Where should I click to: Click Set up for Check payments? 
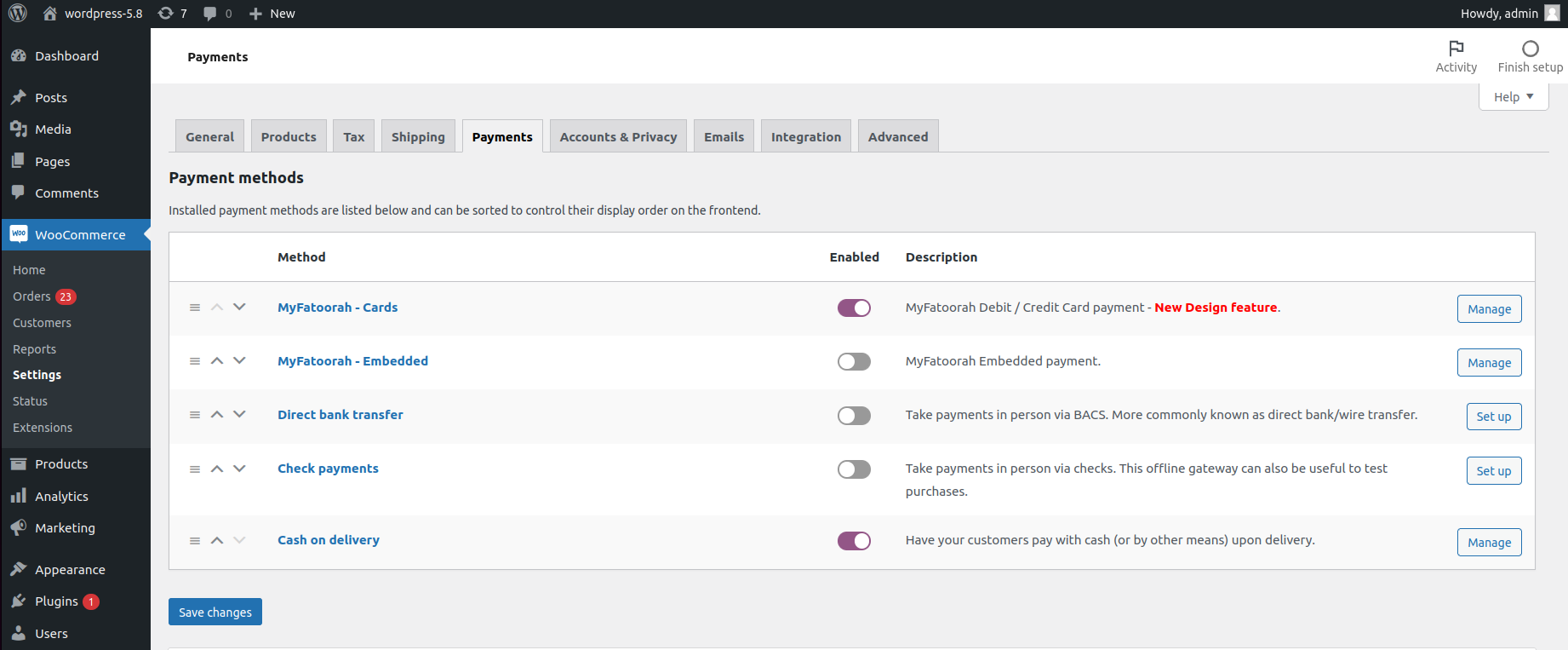[1494, 471]
